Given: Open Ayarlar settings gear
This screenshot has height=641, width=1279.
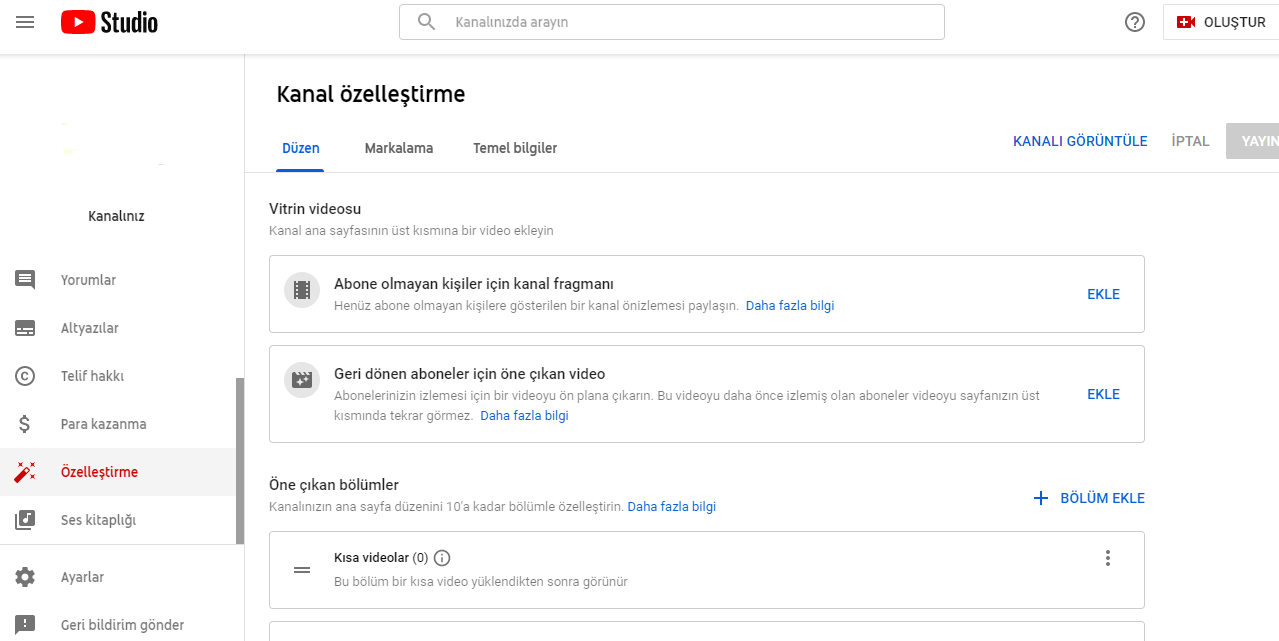Looking at the screenshot, I should click(82, 577).
